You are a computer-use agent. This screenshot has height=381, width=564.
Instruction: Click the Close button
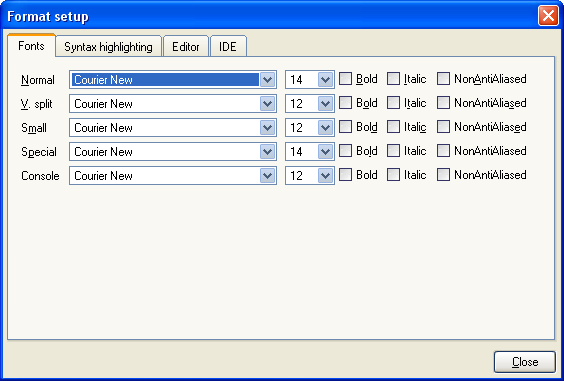[525, 362]
